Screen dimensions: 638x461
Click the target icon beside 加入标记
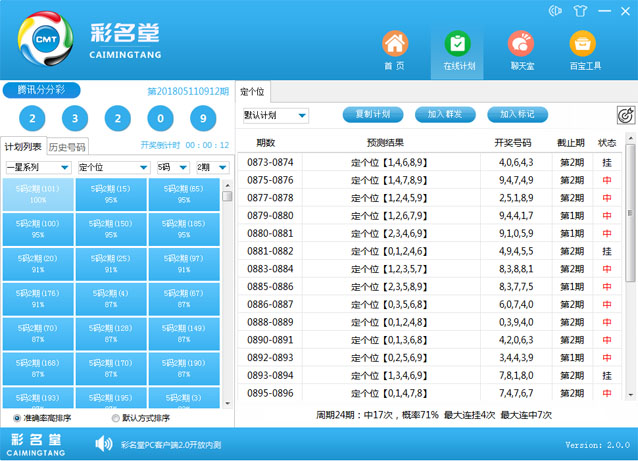point(626,116)
